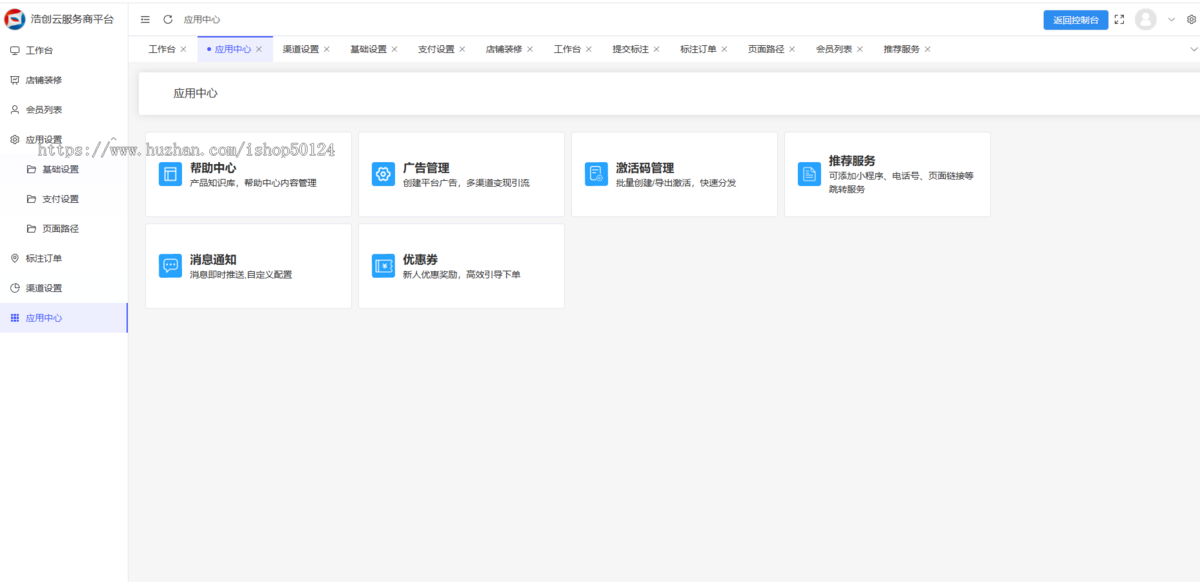Close the 支付设置 tab
Image resolution: width=1200 pixels, height=582 pixels.
(462, 48)
